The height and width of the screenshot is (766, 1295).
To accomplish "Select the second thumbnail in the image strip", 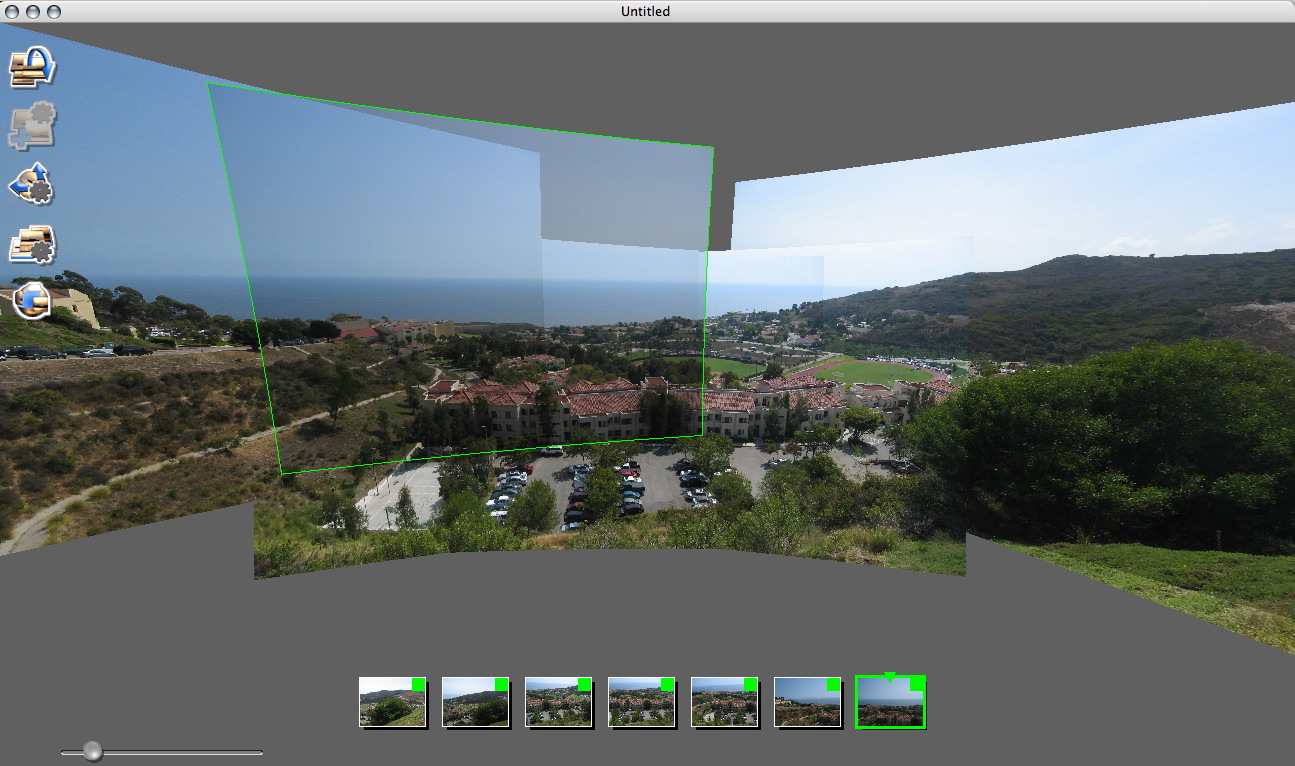I will pos(476,702).
